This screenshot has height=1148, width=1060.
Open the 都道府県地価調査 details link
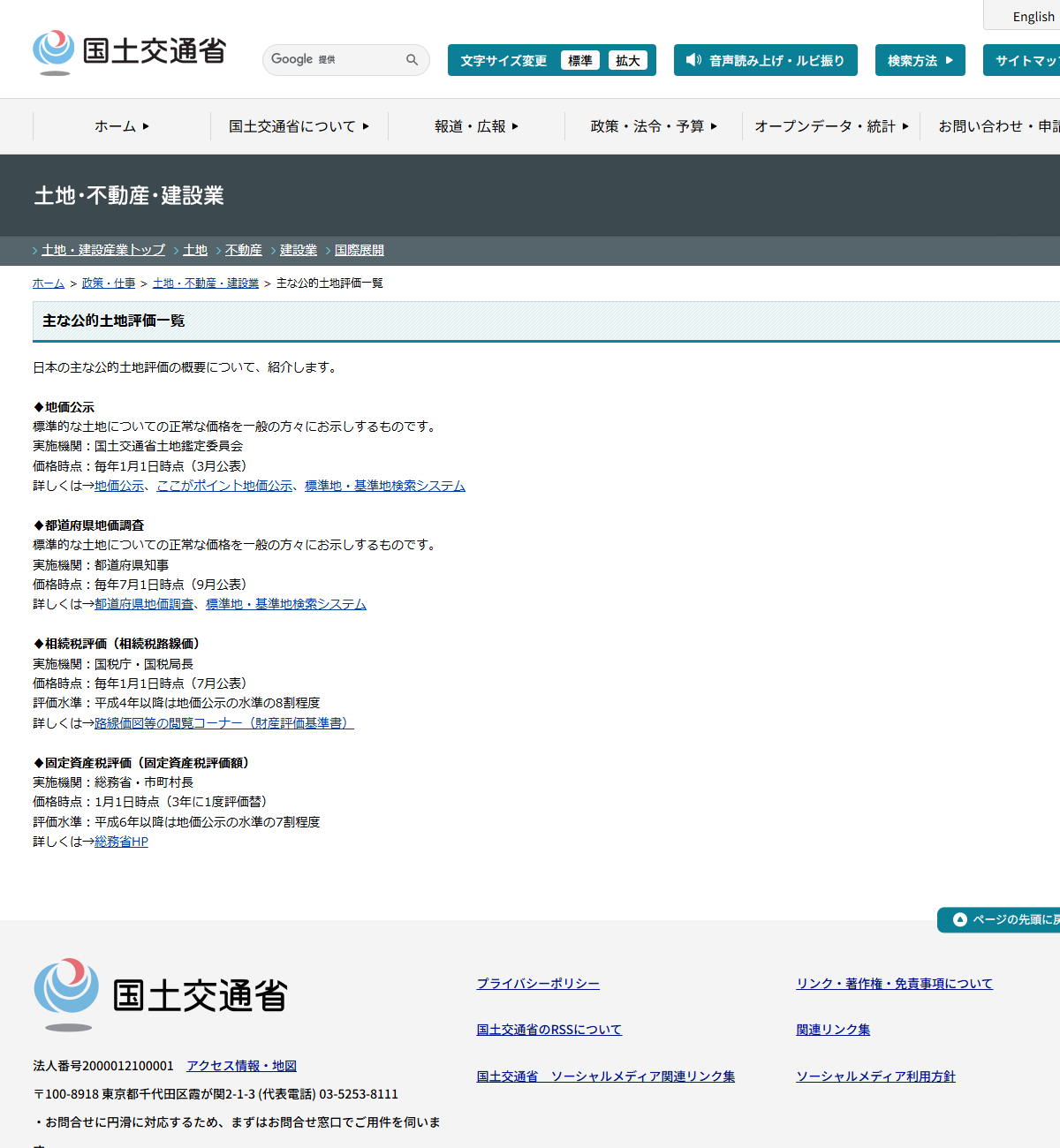tap(144, 604)
